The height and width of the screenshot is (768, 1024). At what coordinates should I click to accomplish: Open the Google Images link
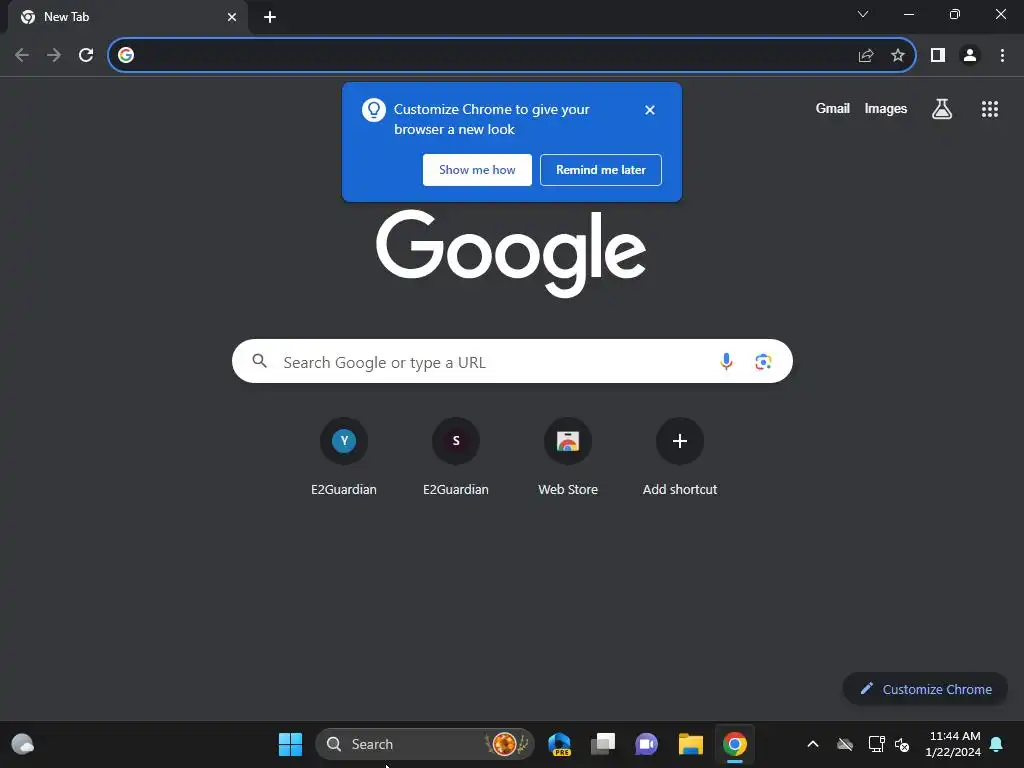click(886, 108)
